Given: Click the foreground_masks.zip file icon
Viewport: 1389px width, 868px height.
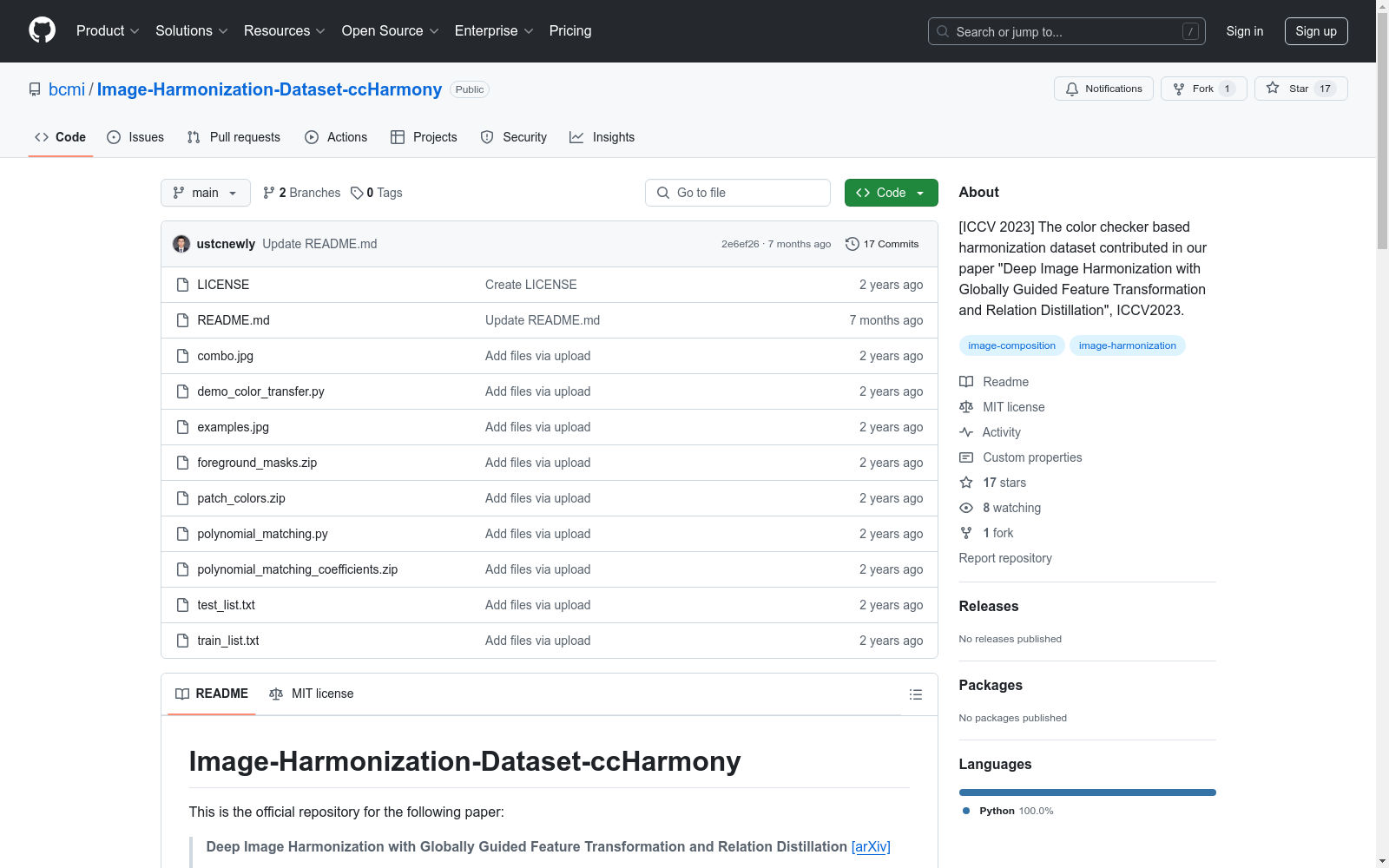Looking at the screenshot, I should [182, 463].
